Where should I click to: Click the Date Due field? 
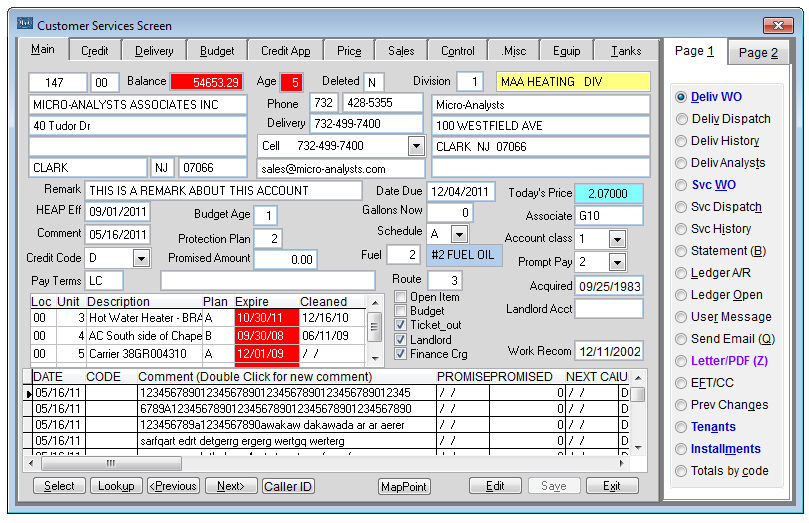click(461, 192)
